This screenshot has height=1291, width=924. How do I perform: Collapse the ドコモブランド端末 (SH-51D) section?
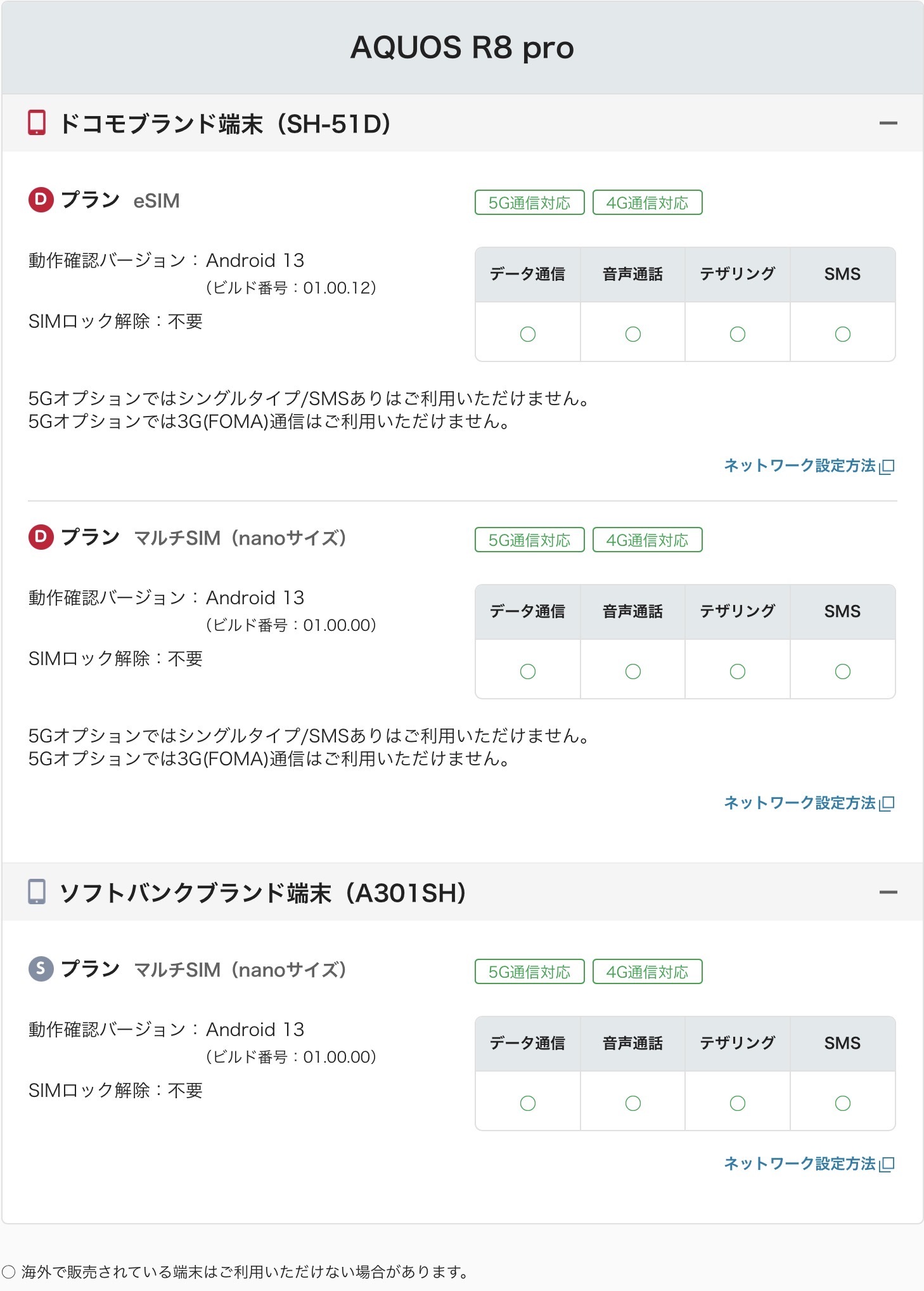[888, 124]
